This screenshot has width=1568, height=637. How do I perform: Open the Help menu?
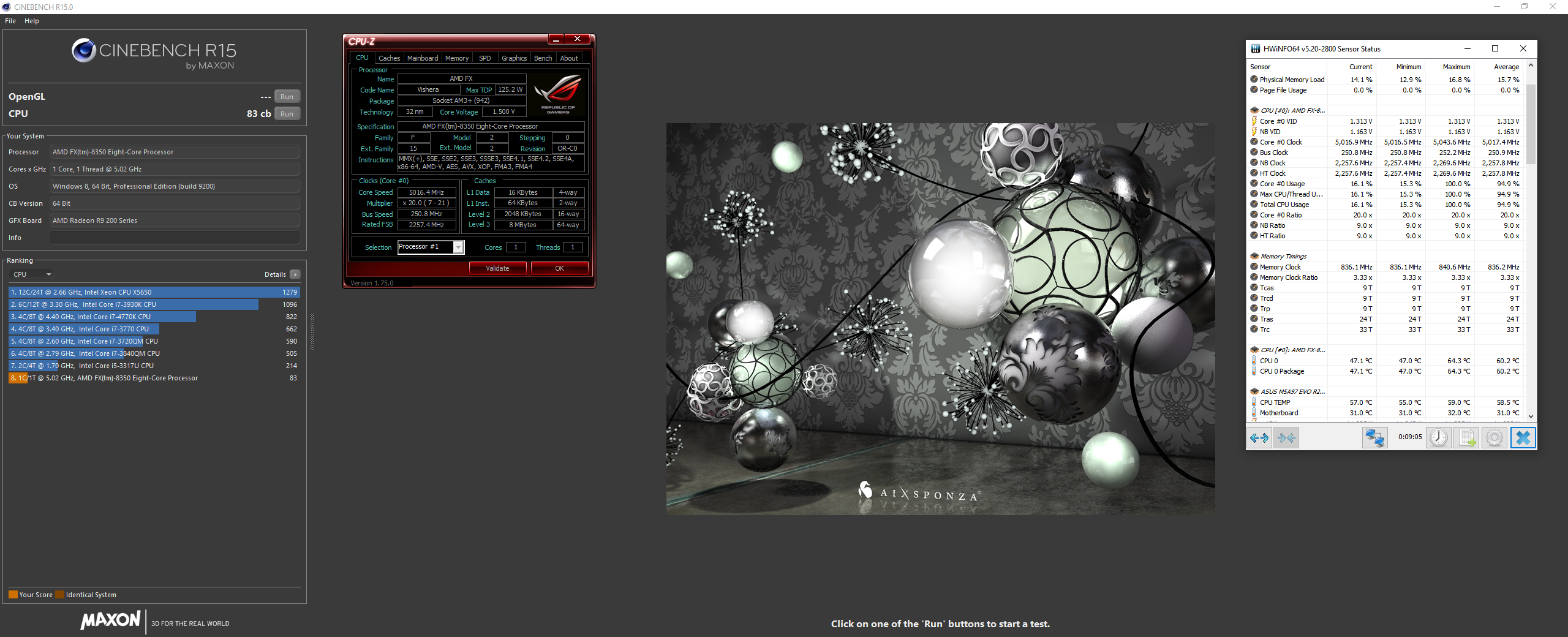32,21
